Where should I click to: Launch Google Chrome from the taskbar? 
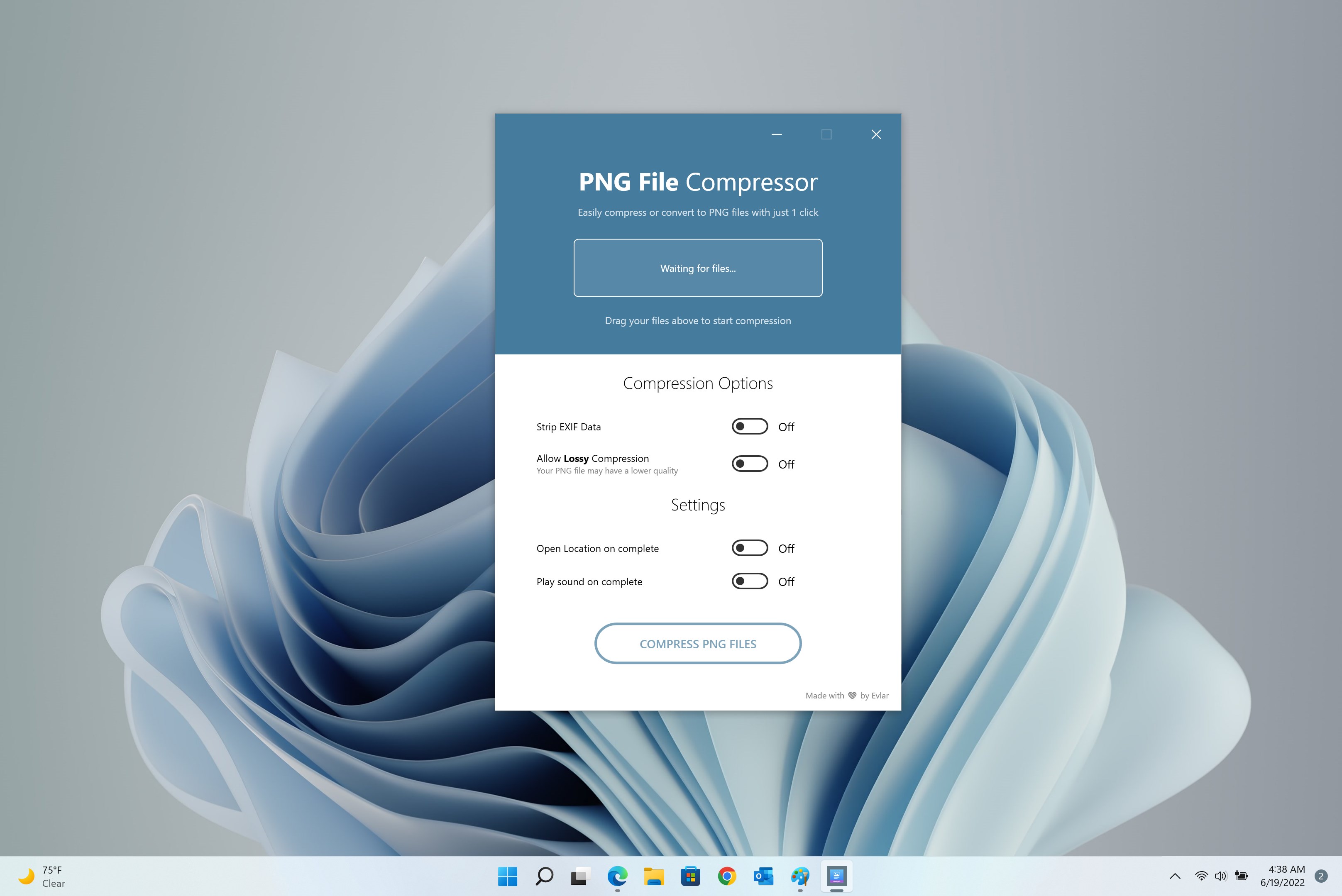coord(727,876)
